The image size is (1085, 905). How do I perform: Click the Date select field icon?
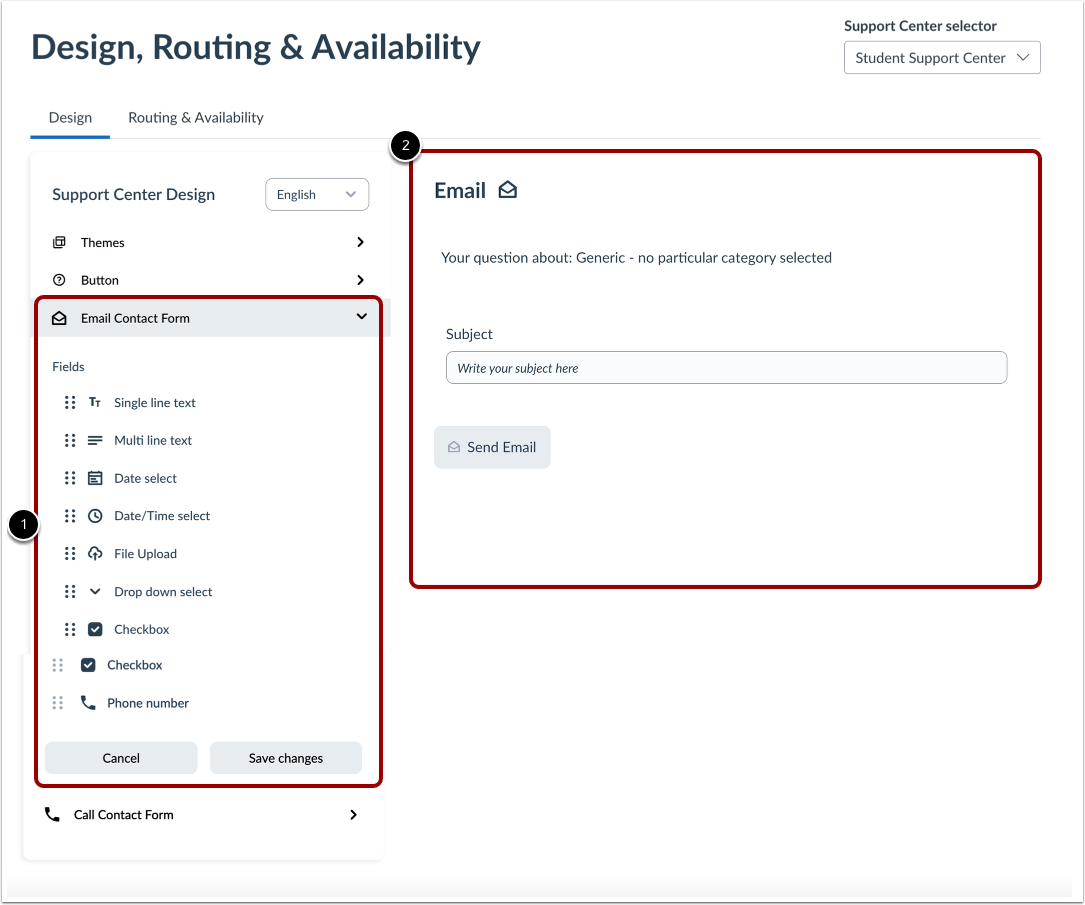(x=94, y=478)
